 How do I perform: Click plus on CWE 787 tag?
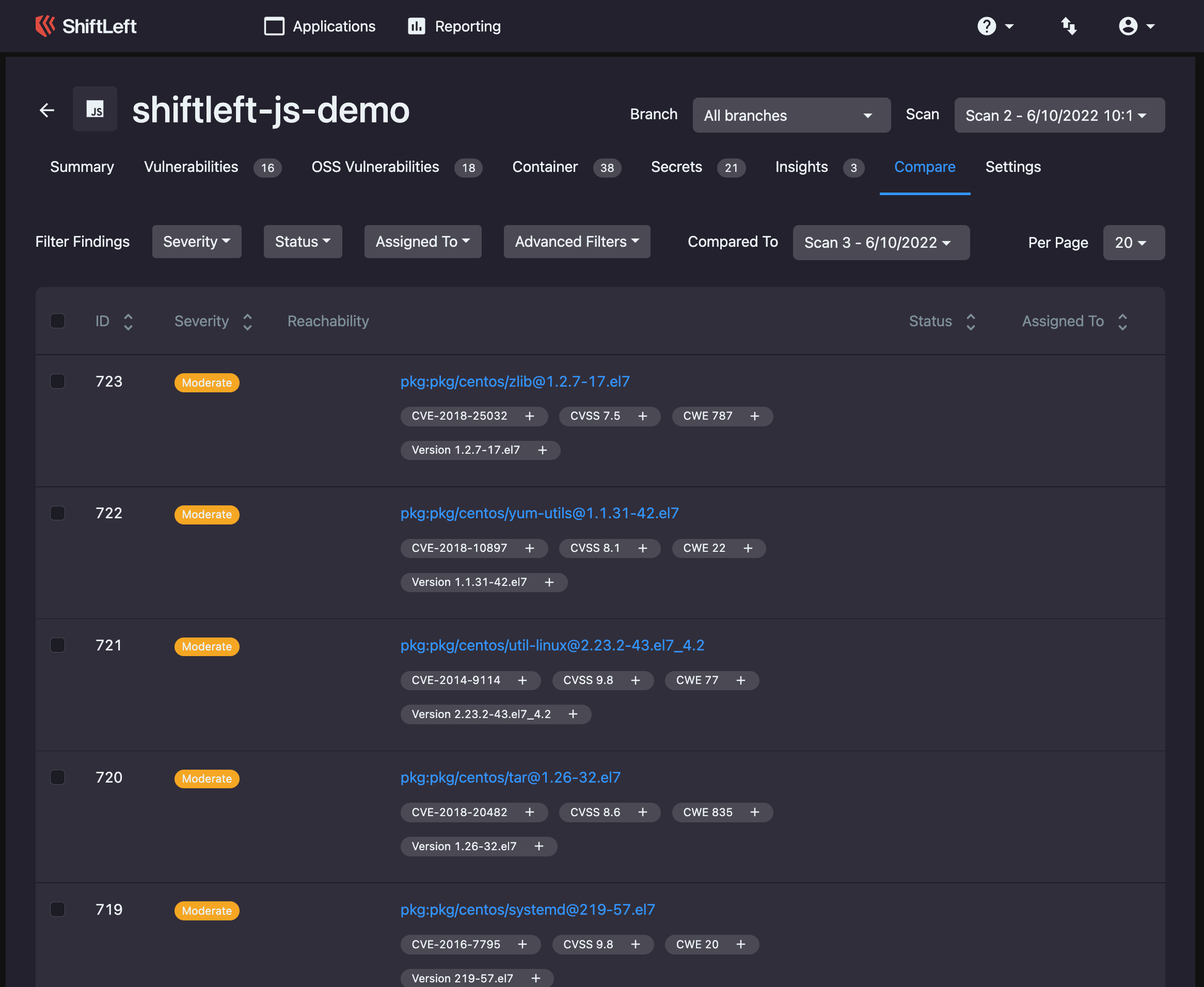tap(755, 416)
